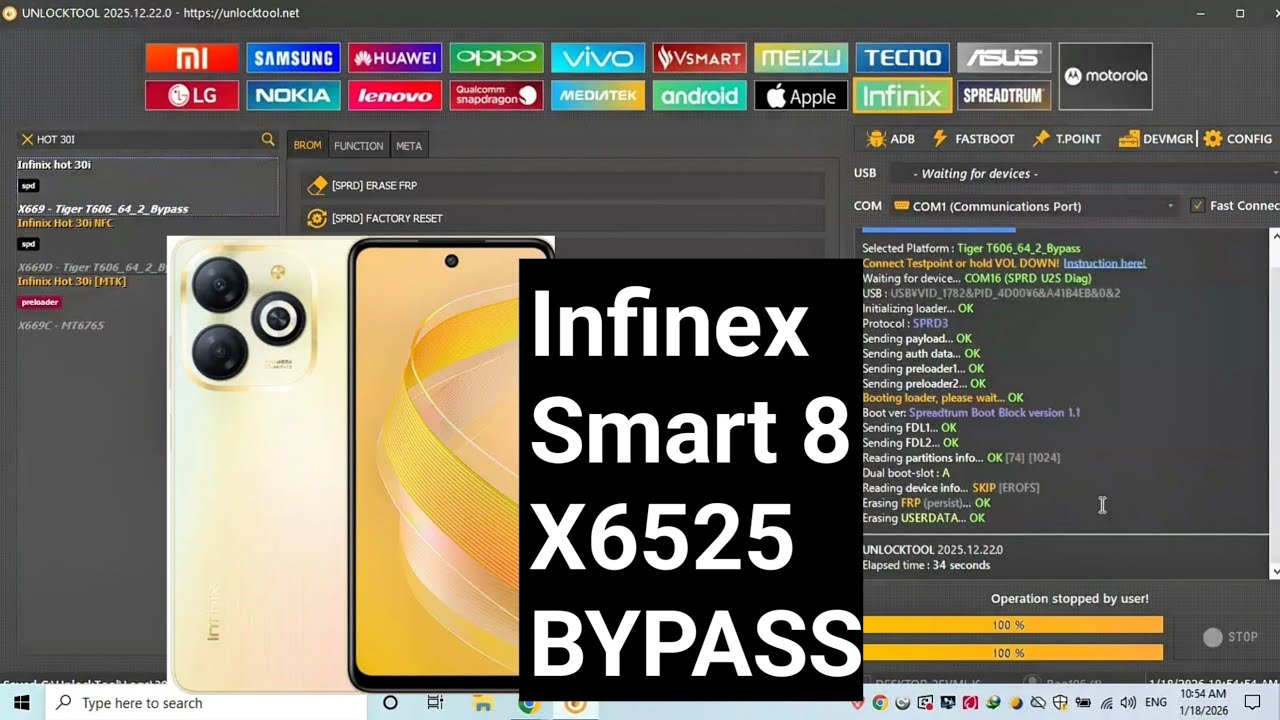Switch to the META tab
Screen dimensions: 1280x720
[409, 146]
